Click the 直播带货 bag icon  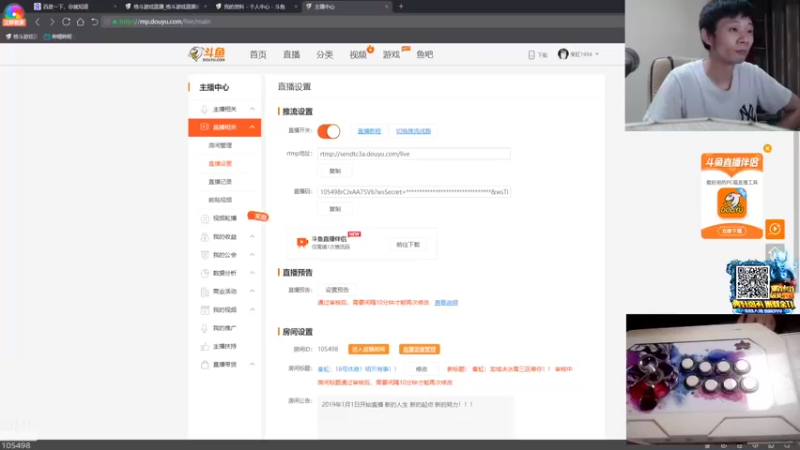tap(205, 365)
